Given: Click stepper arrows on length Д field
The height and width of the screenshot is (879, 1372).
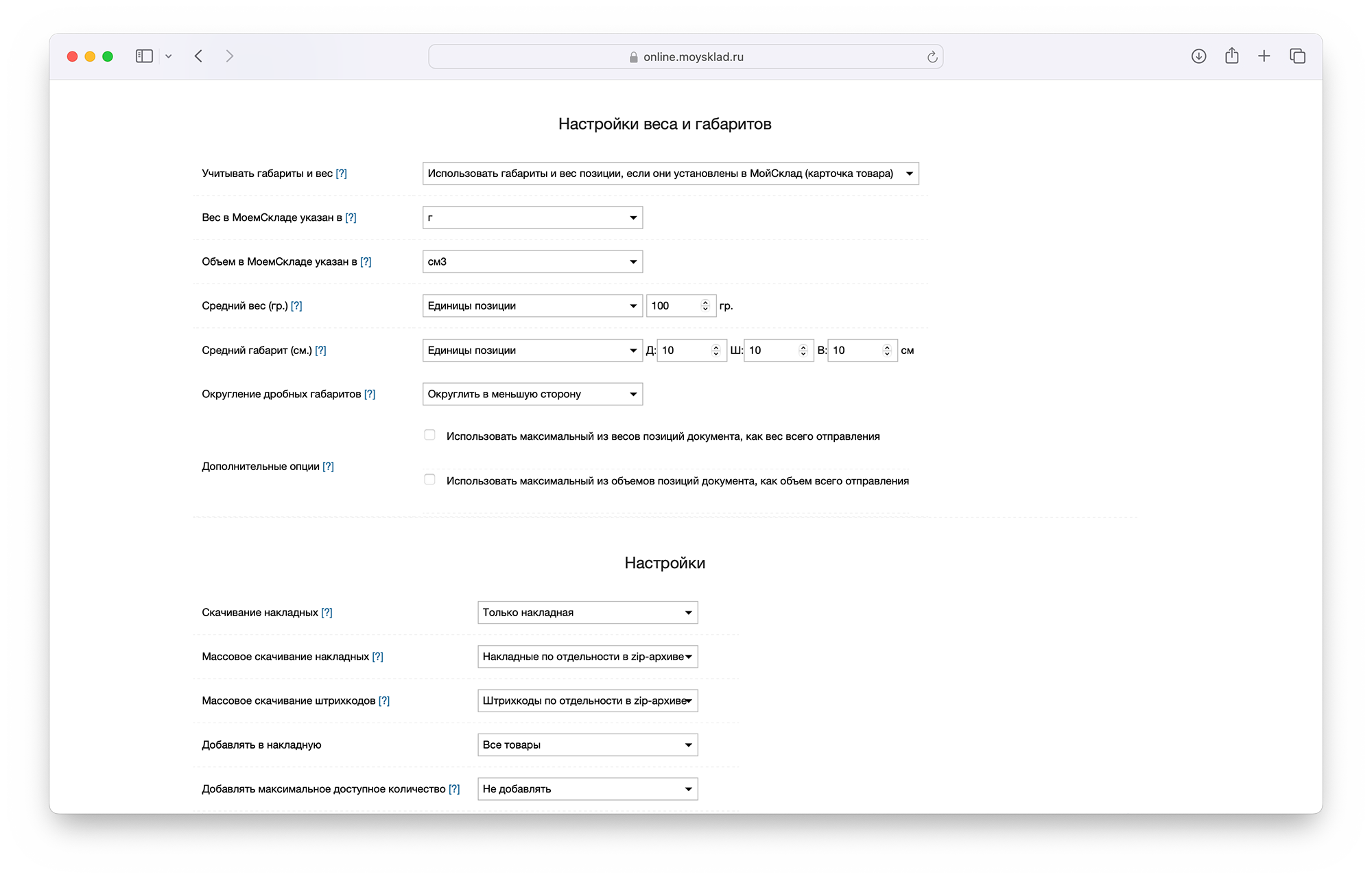Looking at the screenshot, I should (715, 351).
